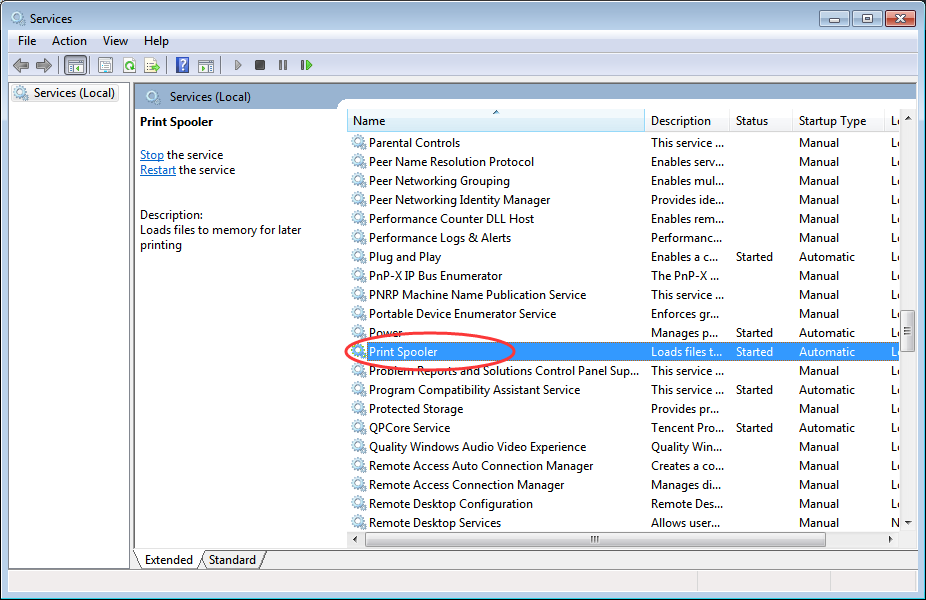This screenshot has width=926, height=600.
Task: Switch to the Standard tab
Action: [232, 560]
